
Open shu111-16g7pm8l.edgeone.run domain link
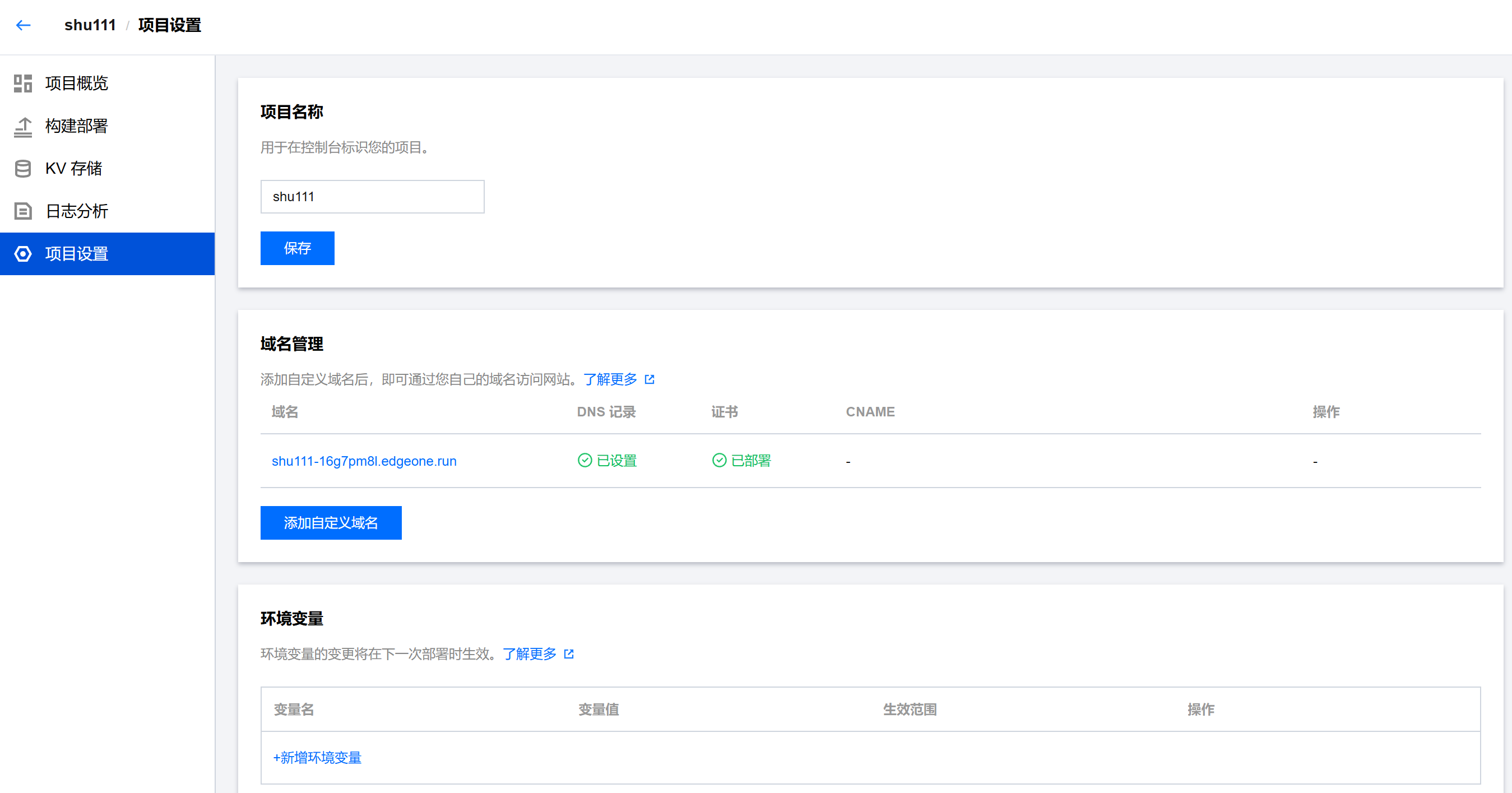364,461
